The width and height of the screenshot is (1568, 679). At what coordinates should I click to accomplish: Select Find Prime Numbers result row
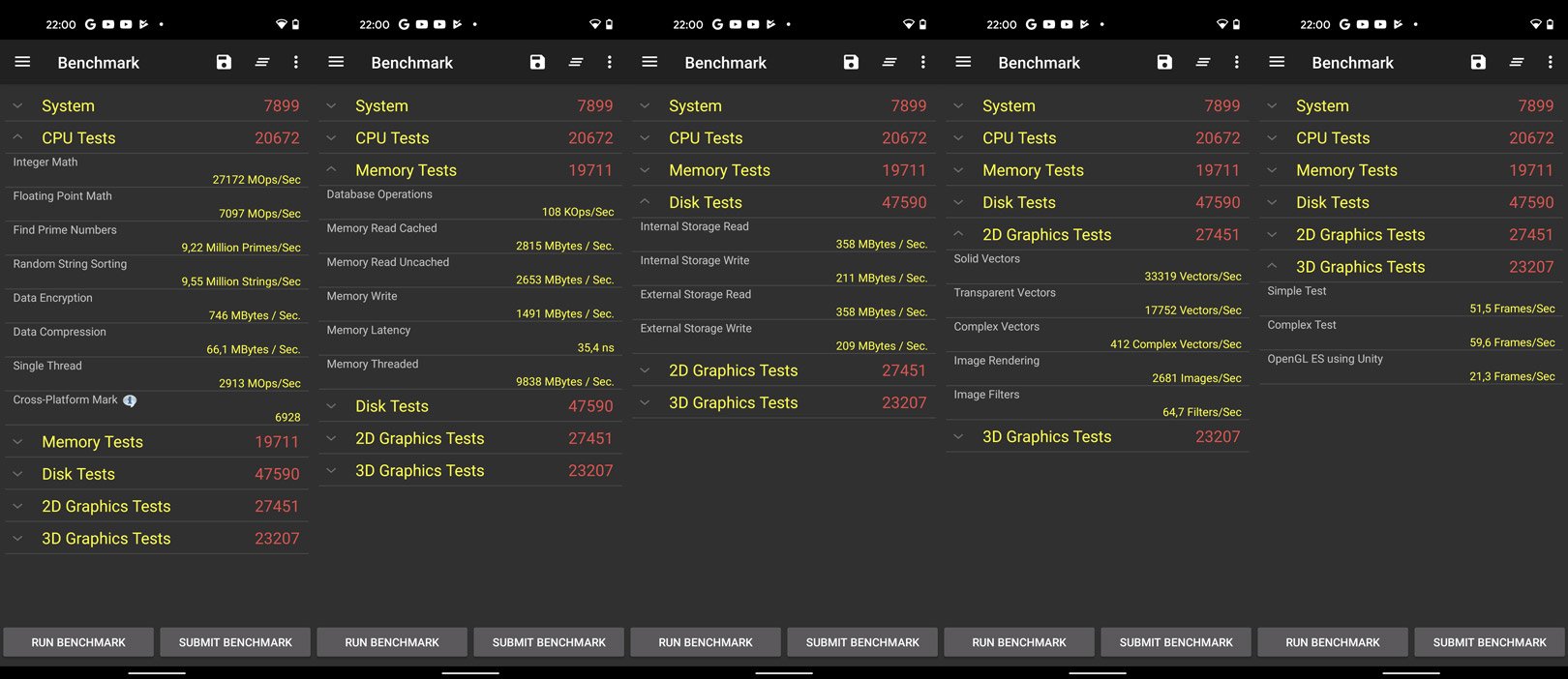pyautogui.click(x=157, y=239)
